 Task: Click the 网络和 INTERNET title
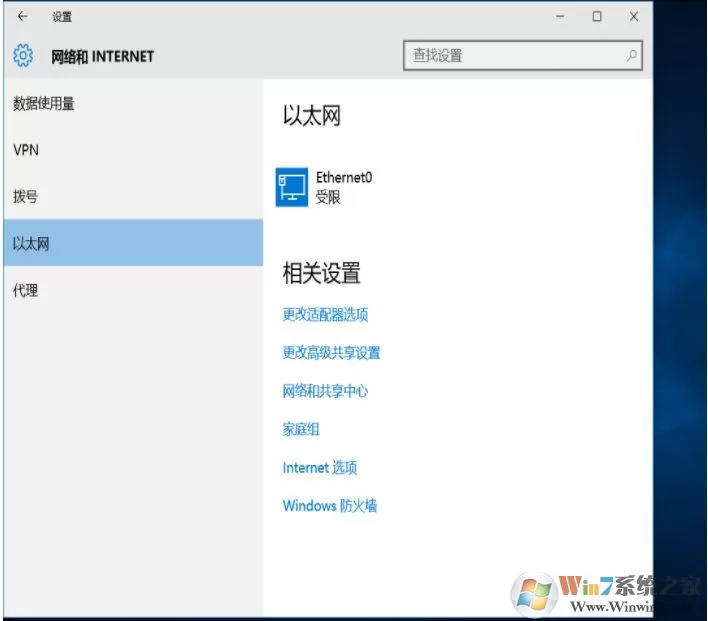(102, 56)
